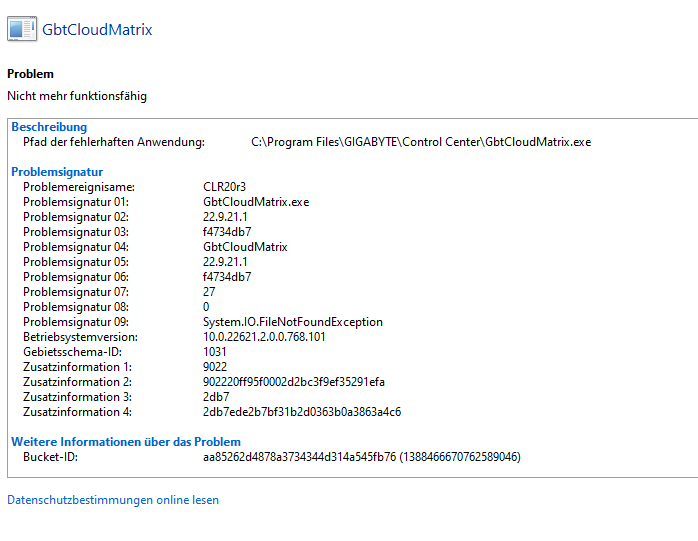Click the GbtCloudMatrix application icon
Viewport: 698px width, 541px height.
[22, 29]
